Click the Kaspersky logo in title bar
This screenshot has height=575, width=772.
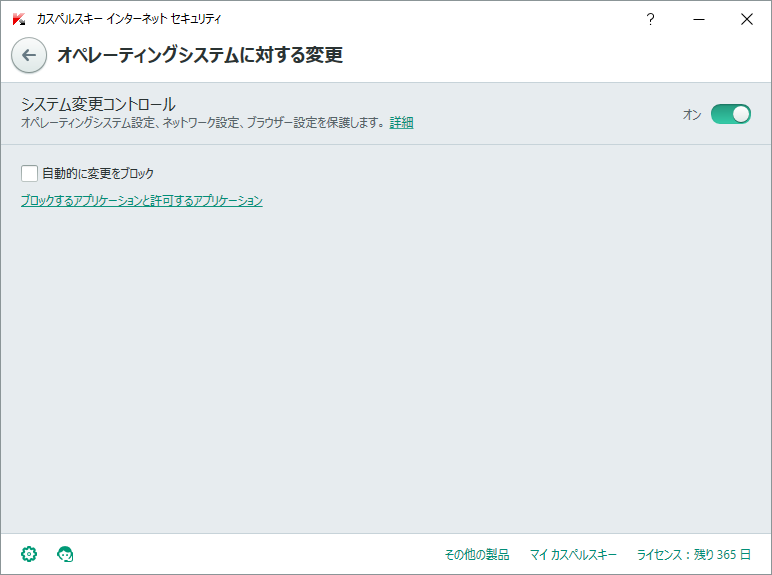[x=19, y=19]
